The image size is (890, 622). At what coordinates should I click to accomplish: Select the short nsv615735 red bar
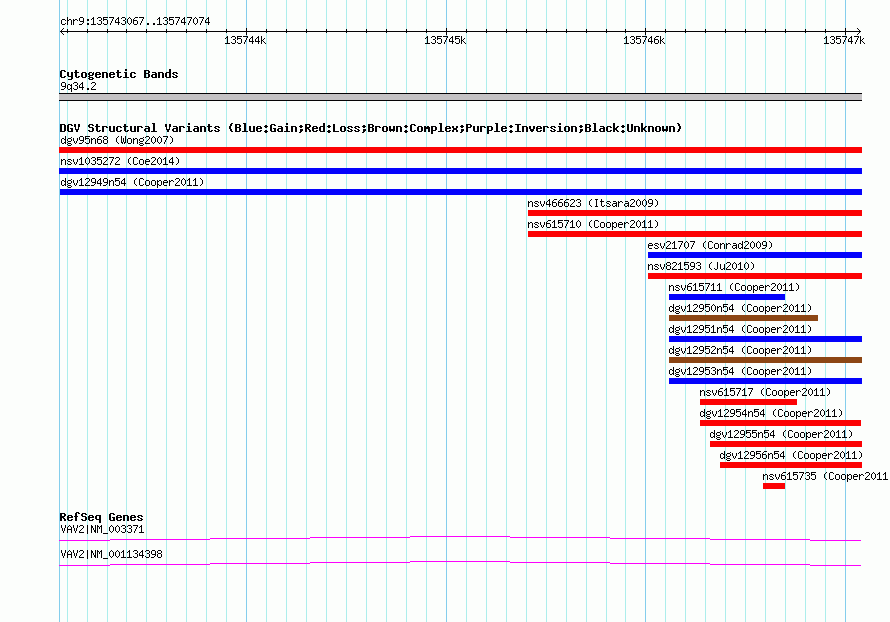point(774,486)
